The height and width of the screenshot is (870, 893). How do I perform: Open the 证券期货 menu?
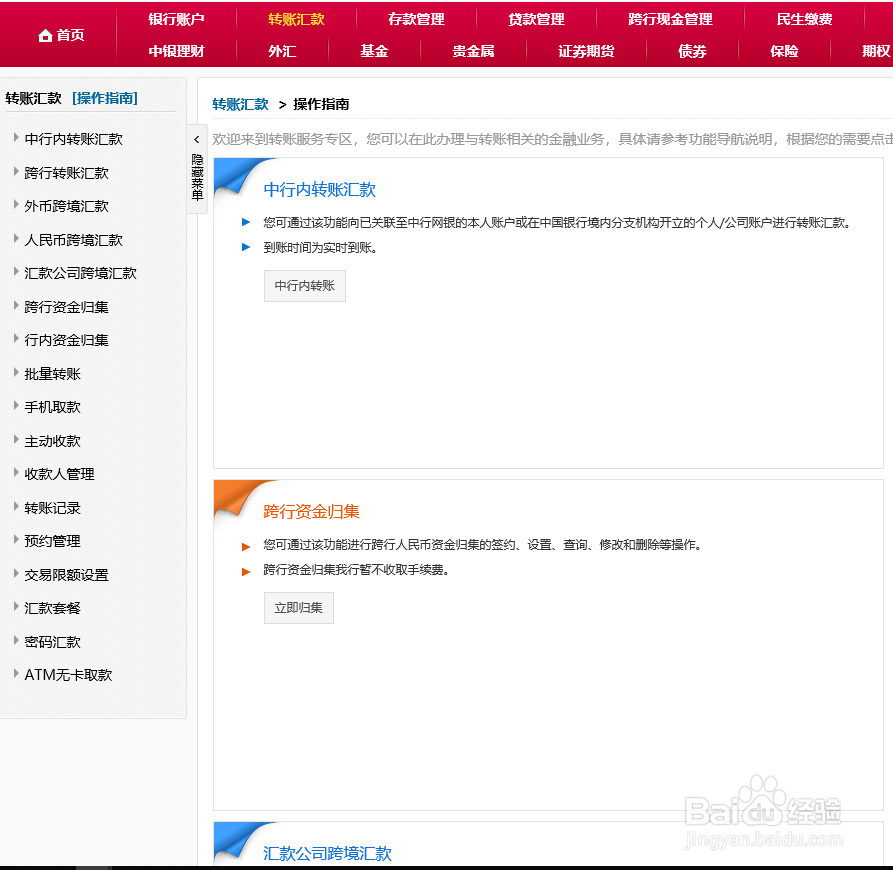[x=586, y=51]
